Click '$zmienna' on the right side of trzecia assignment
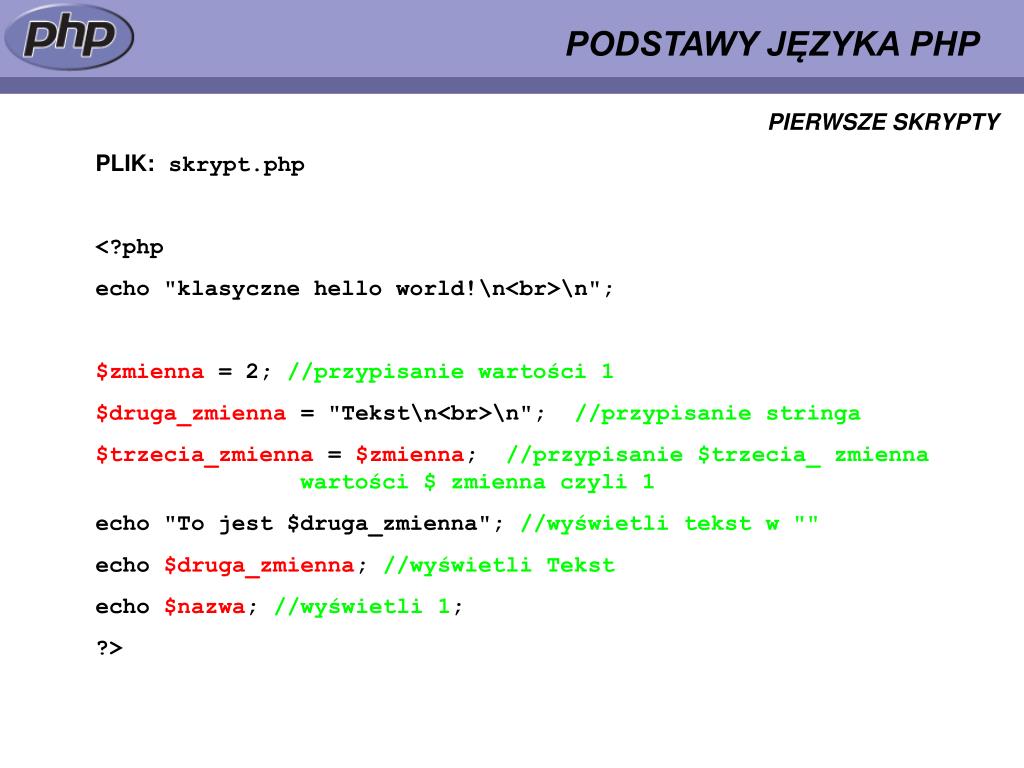The width and height of the screenshot is (1024, 768). click(409, 455)
